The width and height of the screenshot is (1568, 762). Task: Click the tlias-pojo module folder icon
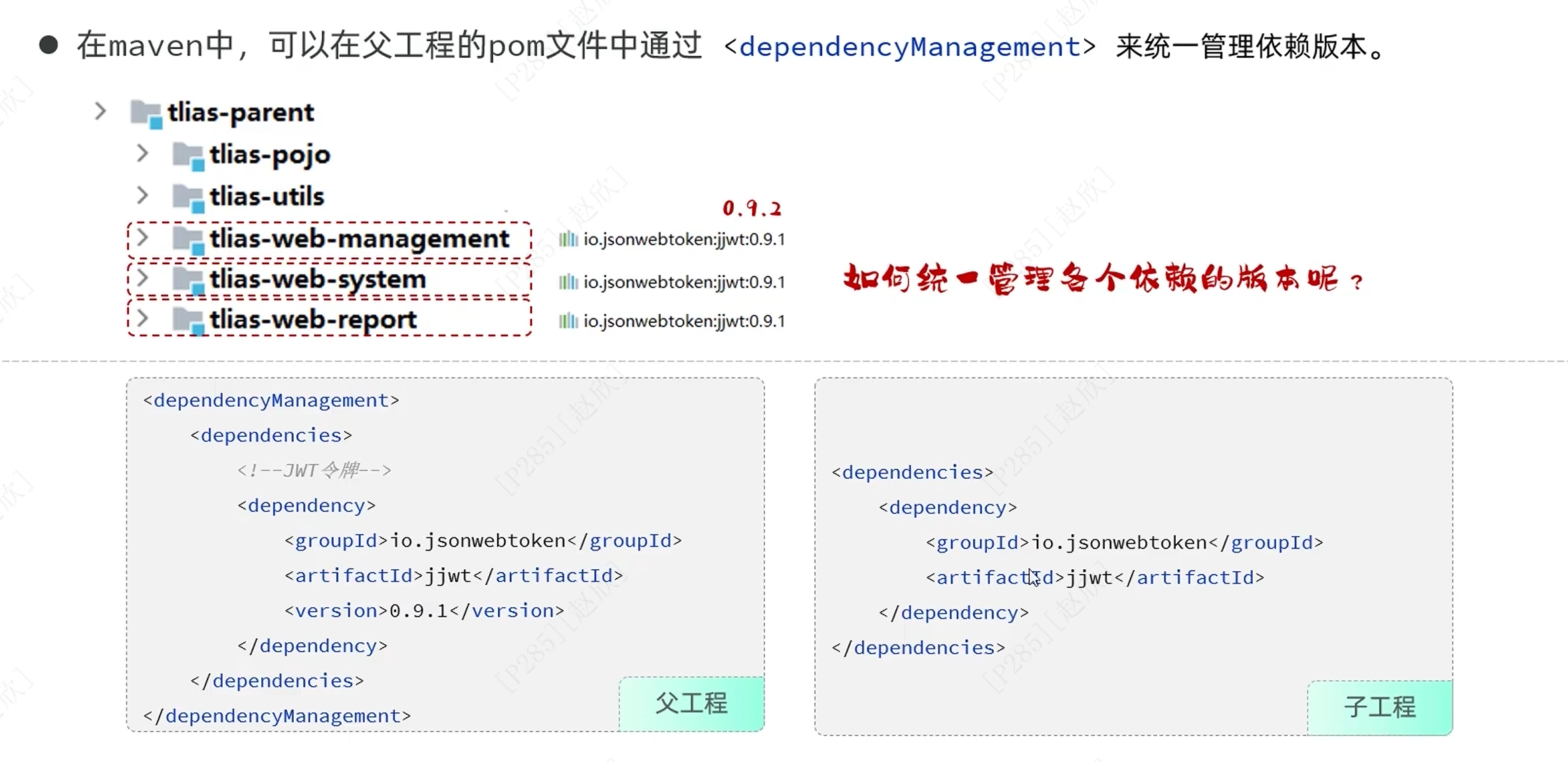click(188, 156)
